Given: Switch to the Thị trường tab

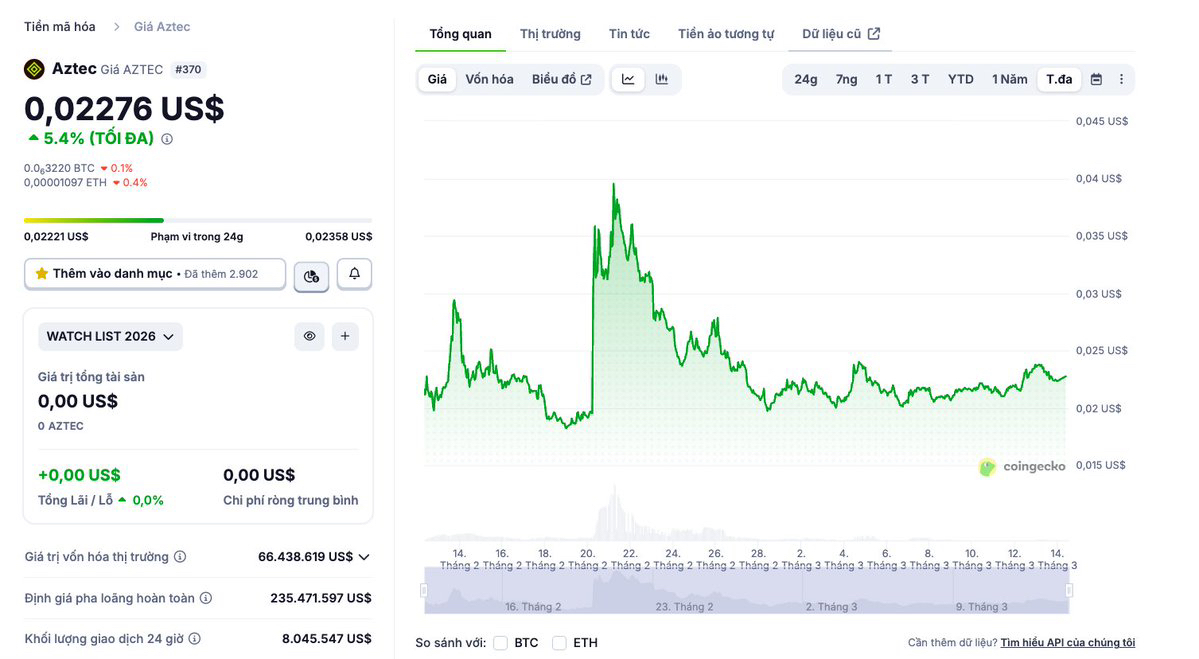Looking at the screenshot, I should (550, 34).
